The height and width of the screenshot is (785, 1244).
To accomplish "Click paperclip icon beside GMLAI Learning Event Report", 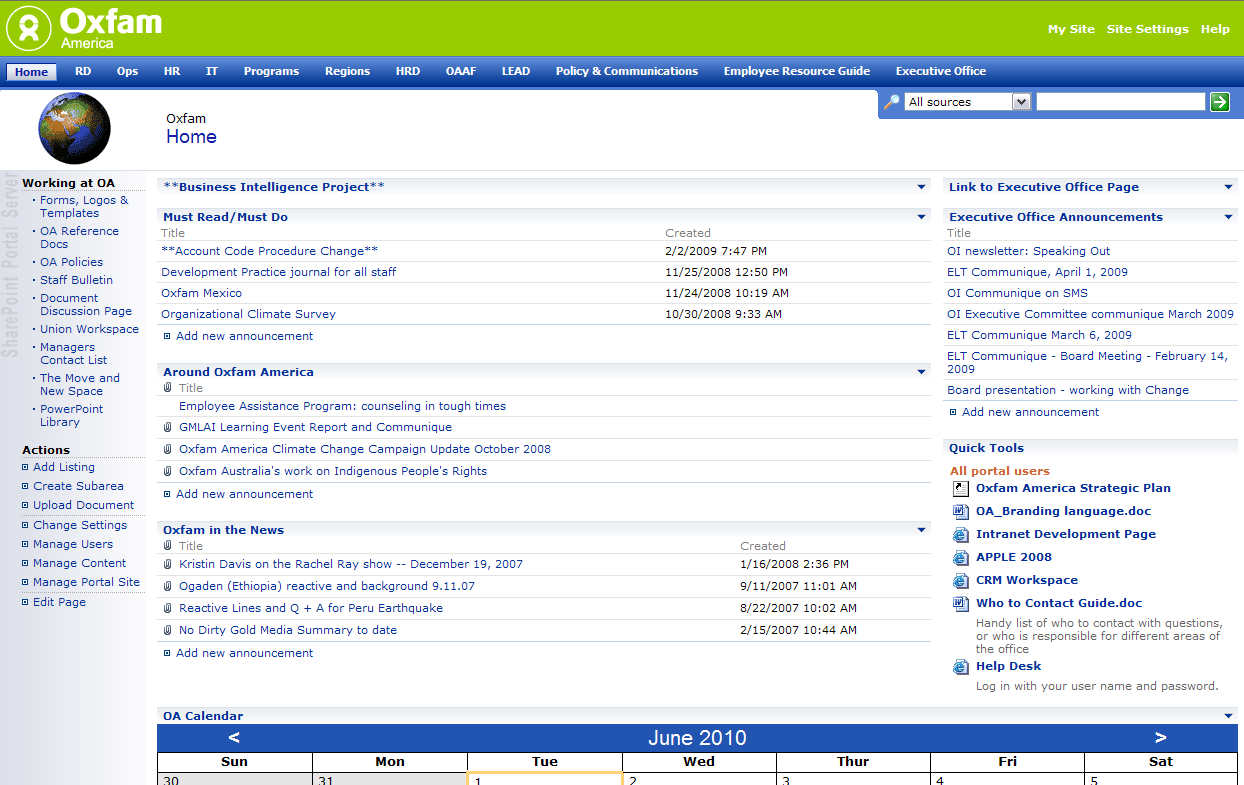I will pyautogui.click(x=168, y=427).
